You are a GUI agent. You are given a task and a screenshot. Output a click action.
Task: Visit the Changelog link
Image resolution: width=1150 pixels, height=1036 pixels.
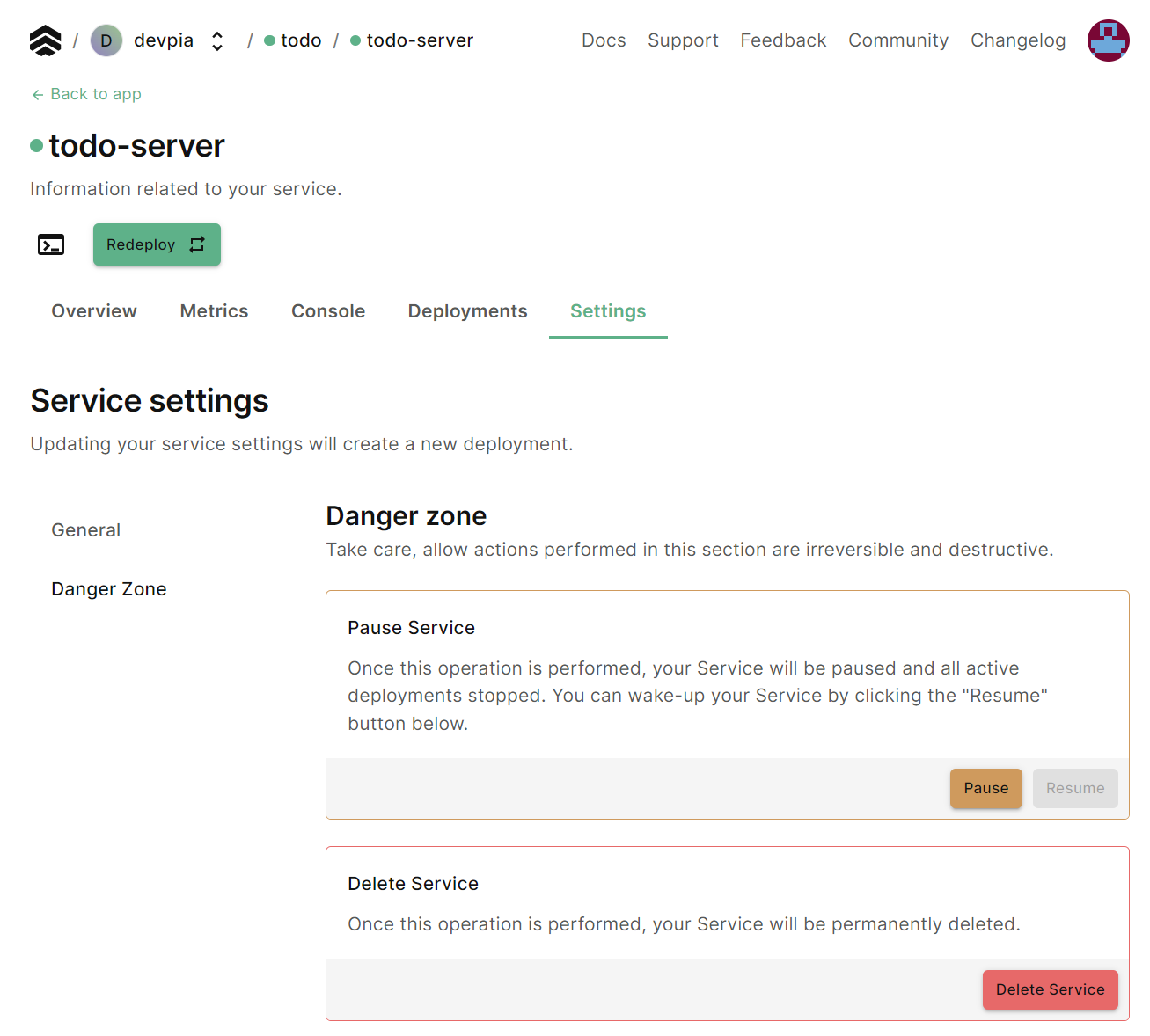pos(1018,40)
